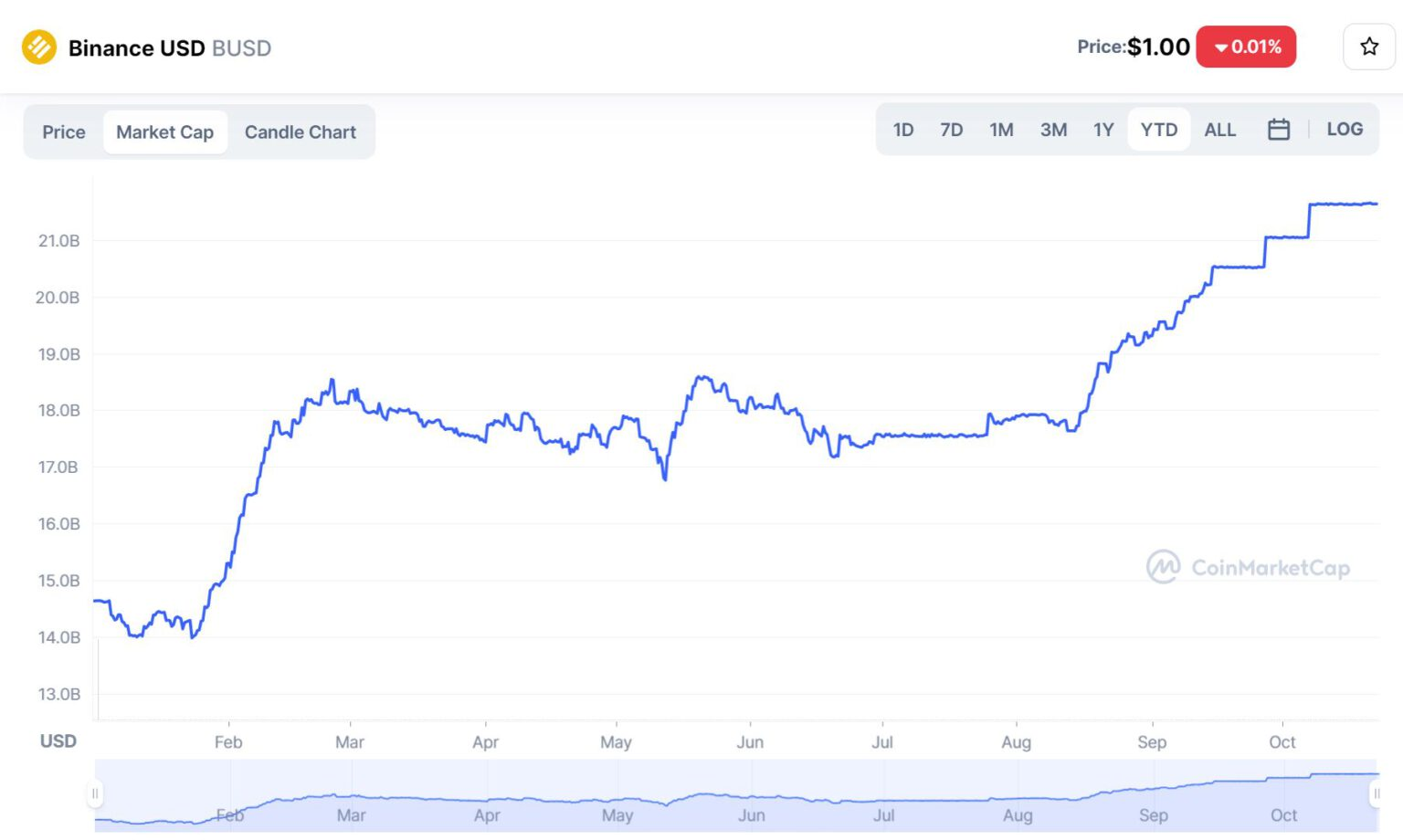Open the Candle Chart view
Image resolution: width=1403 pixels, height=840 pixels.
click(300, 132)
